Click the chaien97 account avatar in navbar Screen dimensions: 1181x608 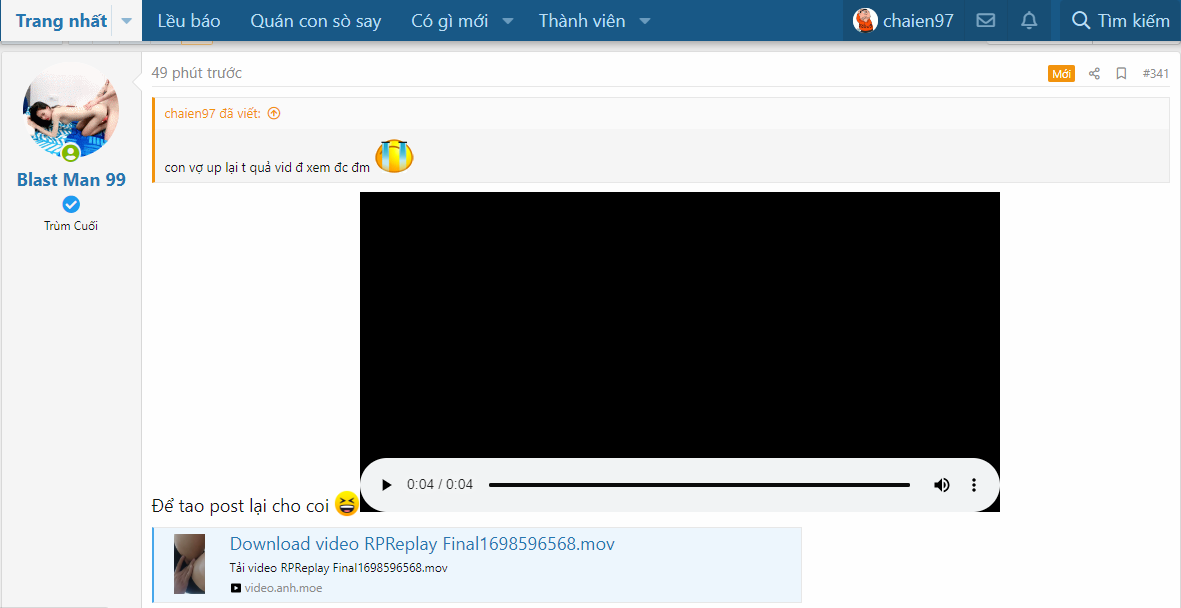[865, 21]
